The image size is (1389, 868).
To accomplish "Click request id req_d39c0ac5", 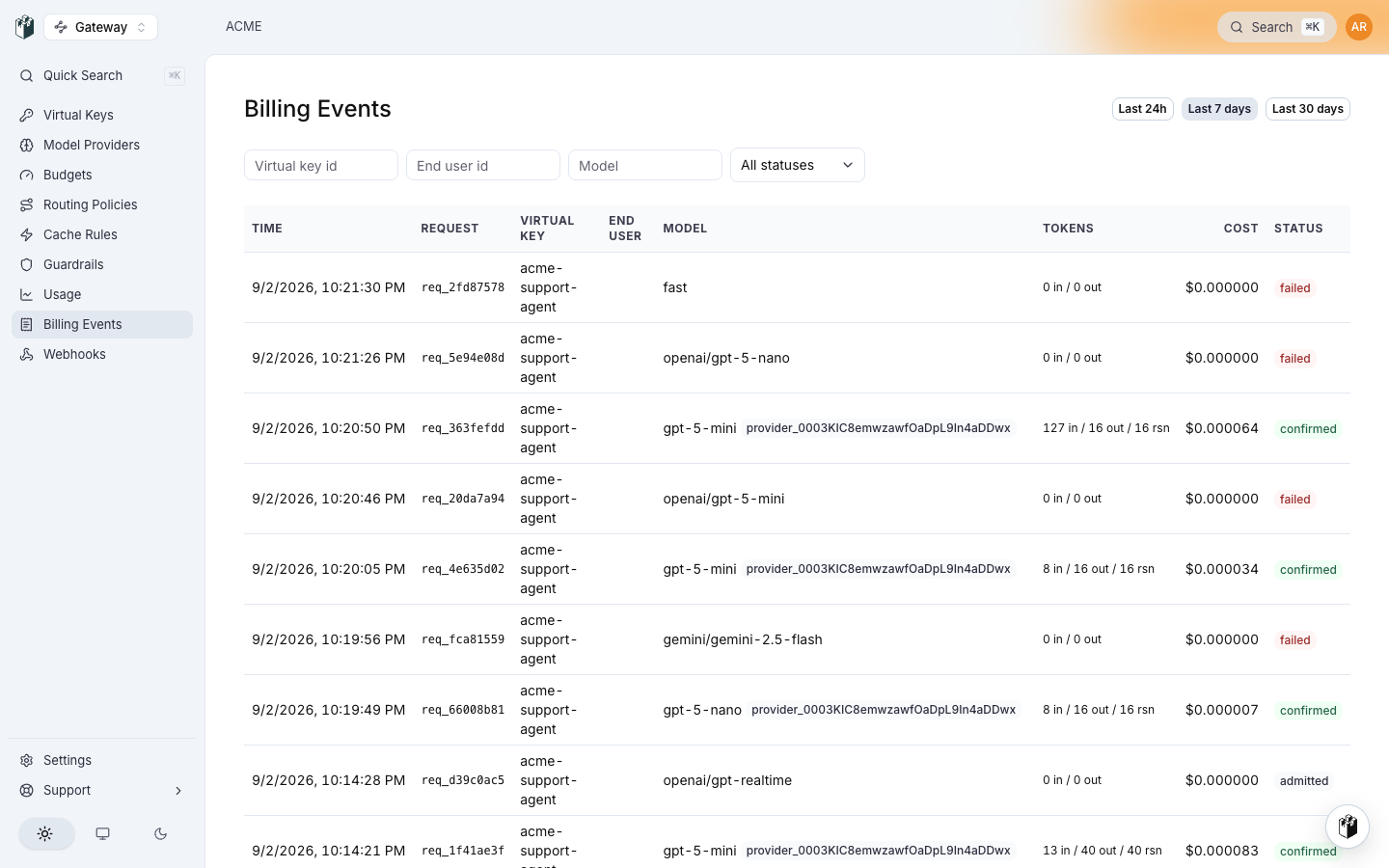I will pyautogui.click(x=463, y=780).
